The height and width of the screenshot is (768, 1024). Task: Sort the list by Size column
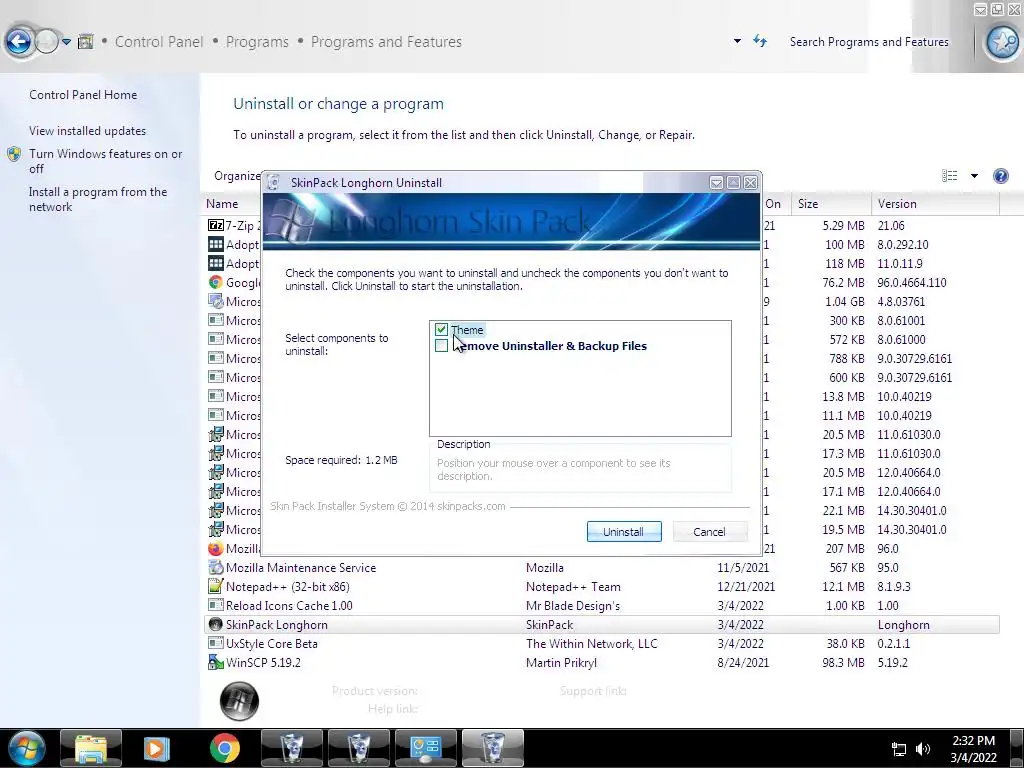point(808,204)
